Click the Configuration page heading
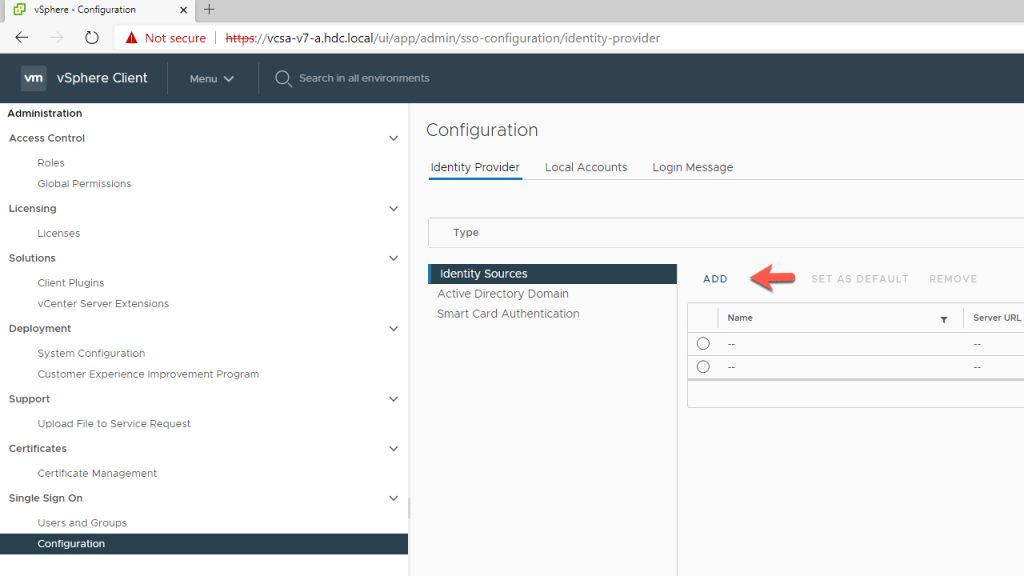Image resolution: width=1024 pixels, height=576 pixels. point(482,130)
